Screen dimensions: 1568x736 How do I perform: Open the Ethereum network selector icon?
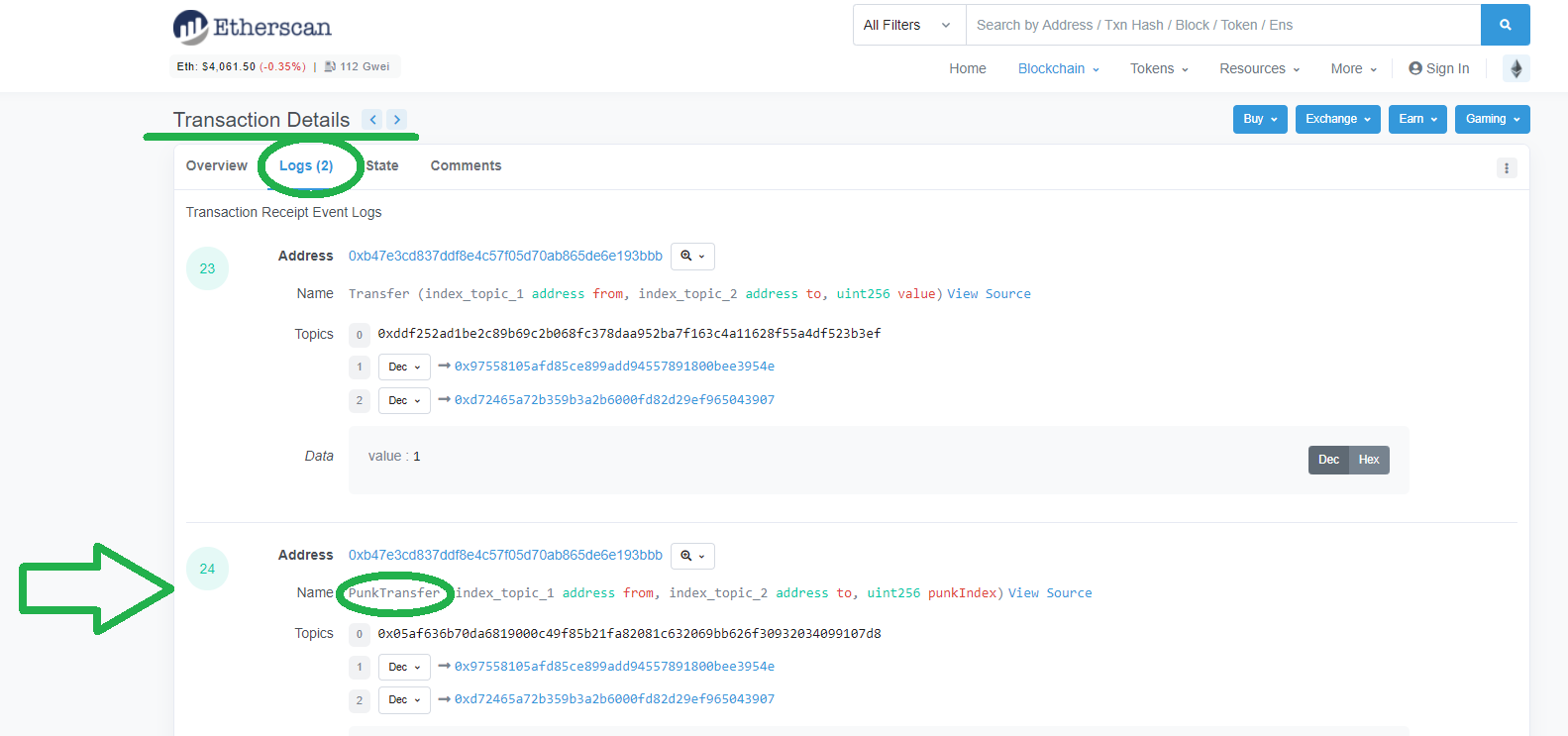1516,68
